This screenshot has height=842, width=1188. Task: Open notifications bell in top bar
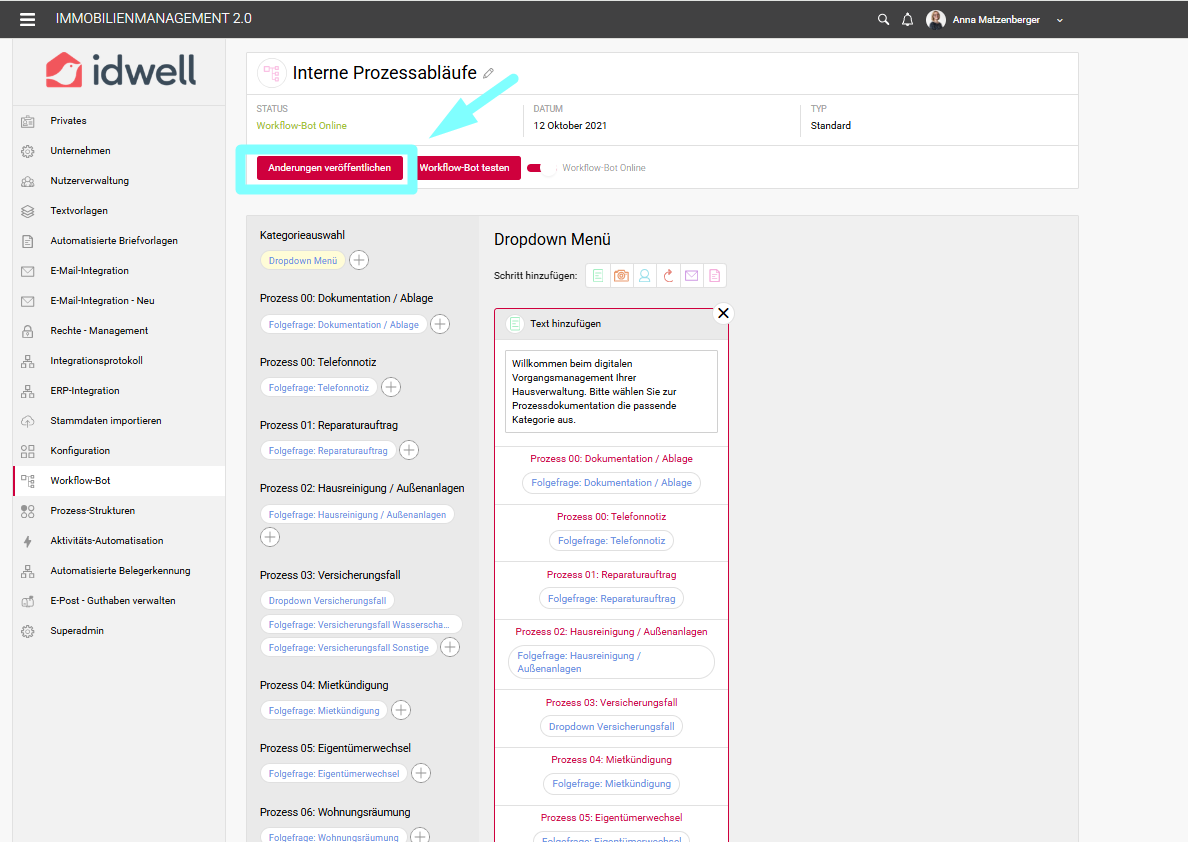pos(908,19)
